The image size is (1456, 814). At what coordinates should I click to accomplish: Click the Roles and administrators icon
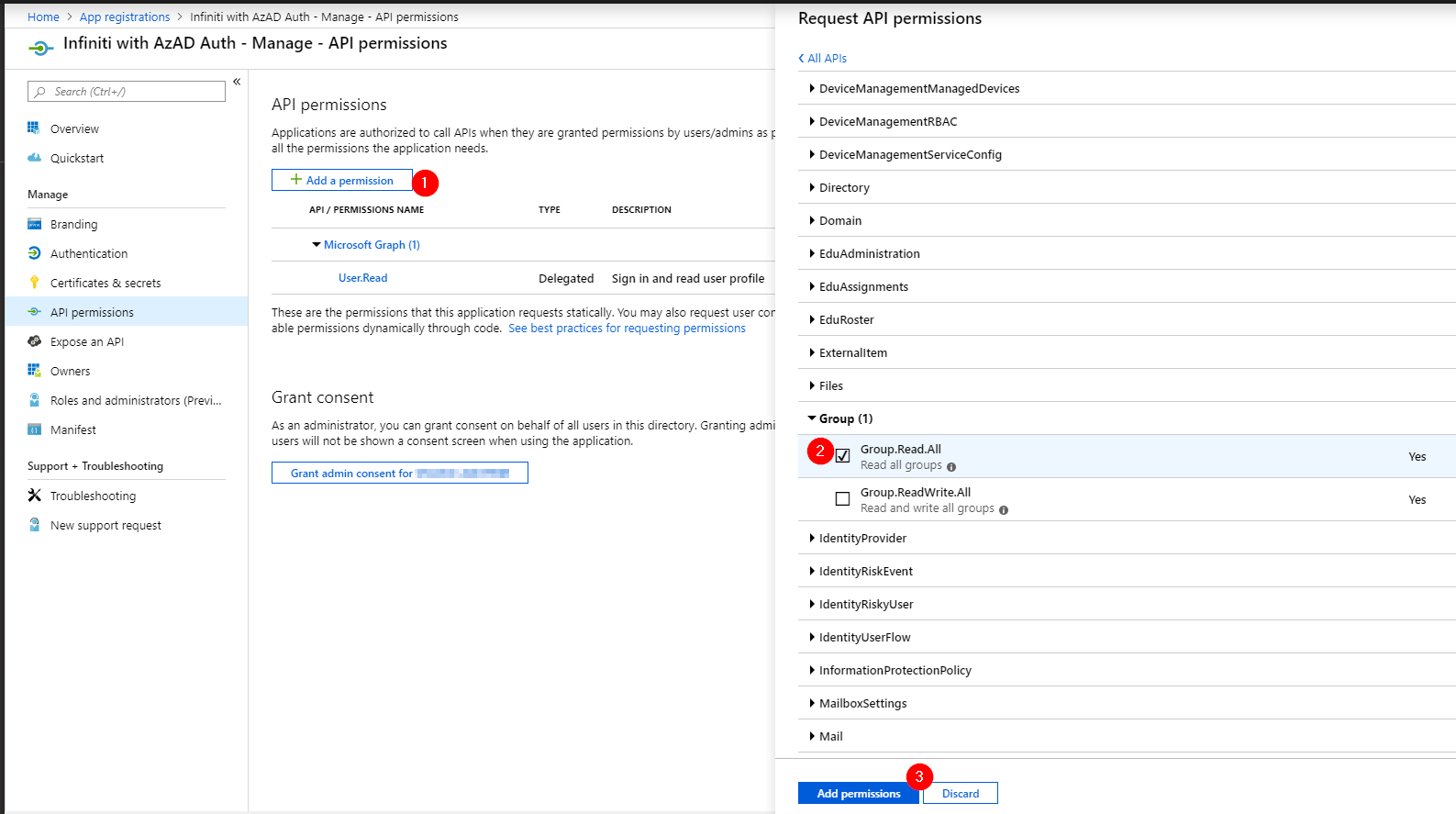pyautogui.click(x=34, y=400)
